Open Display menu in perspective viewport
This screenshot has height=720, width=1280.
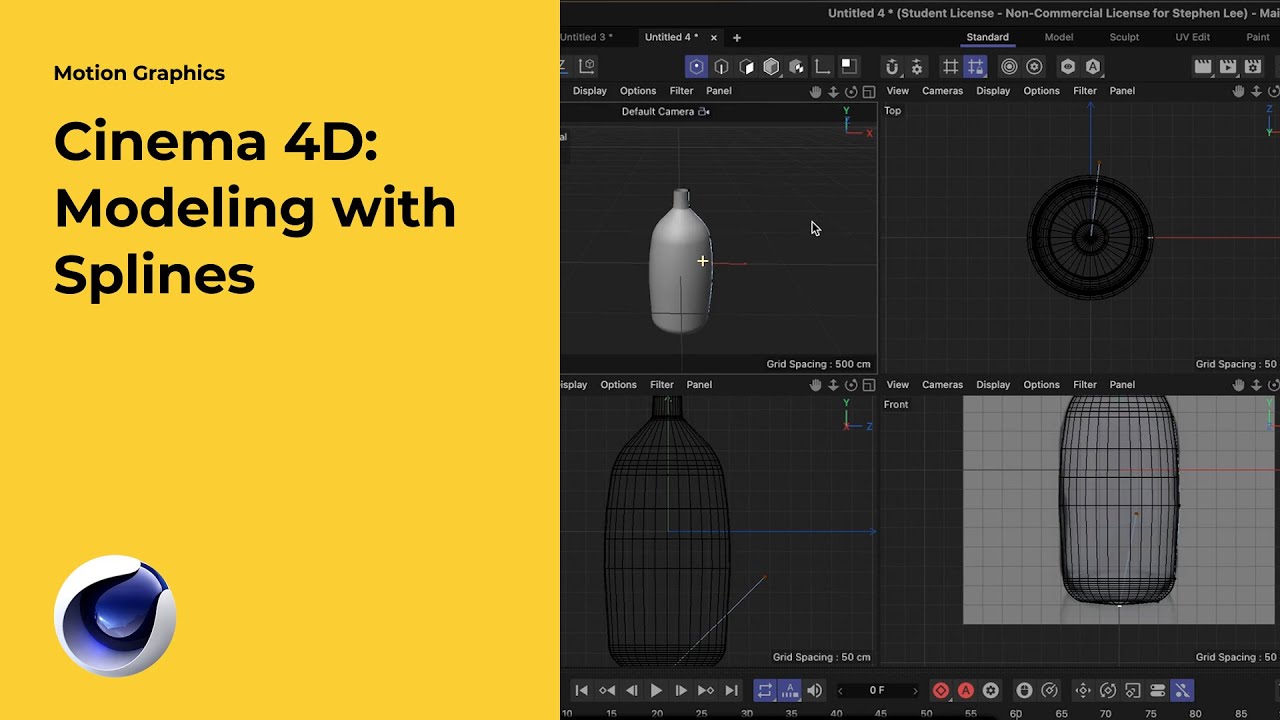tap(590, 91)
